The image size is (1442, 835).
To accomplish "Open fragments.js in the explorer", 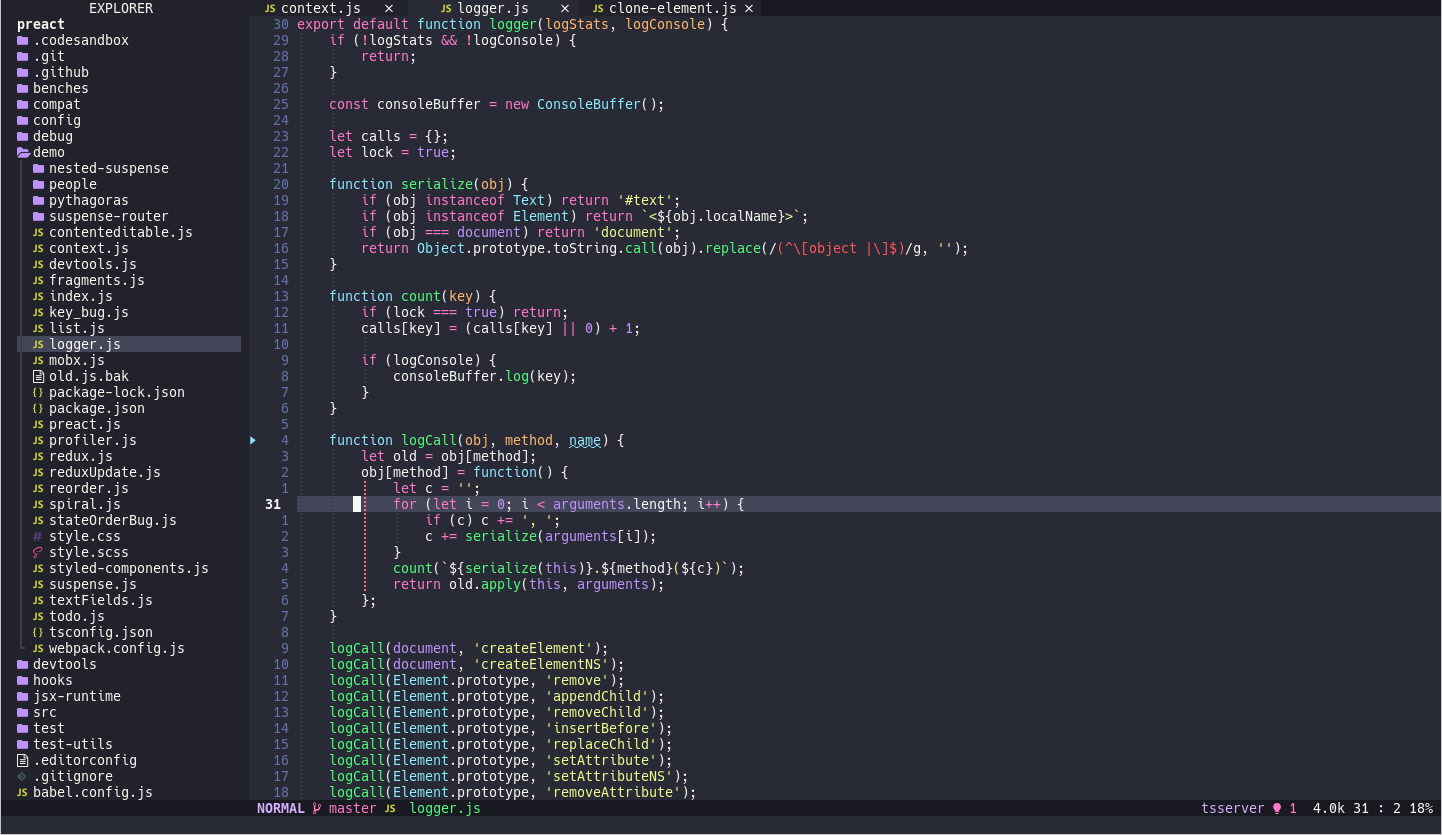I will coord(97,280).
